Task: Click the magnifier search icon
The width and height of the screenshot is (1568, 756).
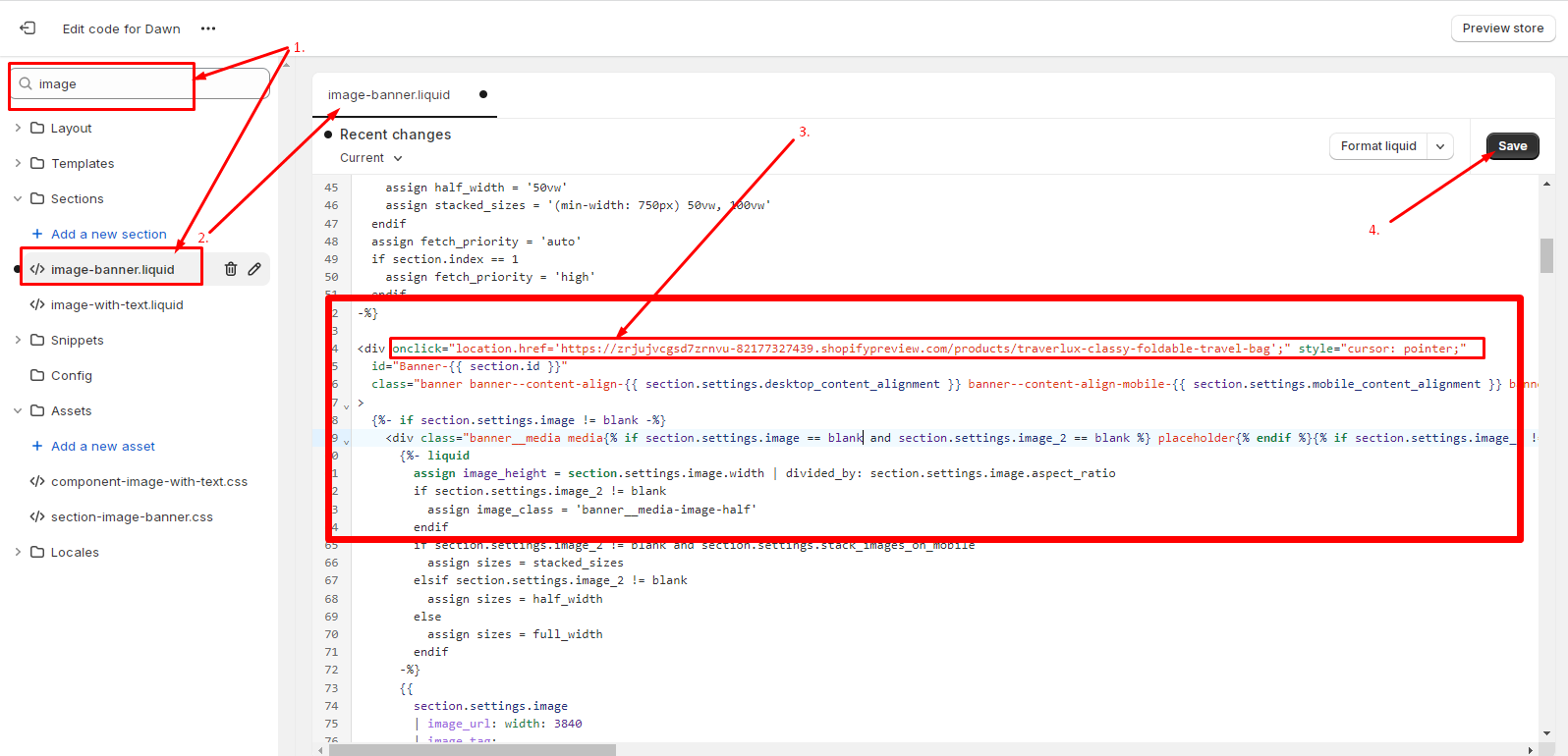Action: (x=26, y=84)
